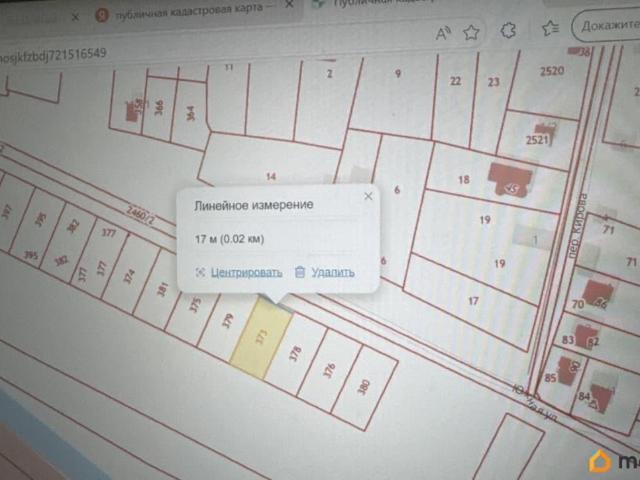Click the Удалить link
Viewport: 640px width, 480px height.
coord(333,272)
